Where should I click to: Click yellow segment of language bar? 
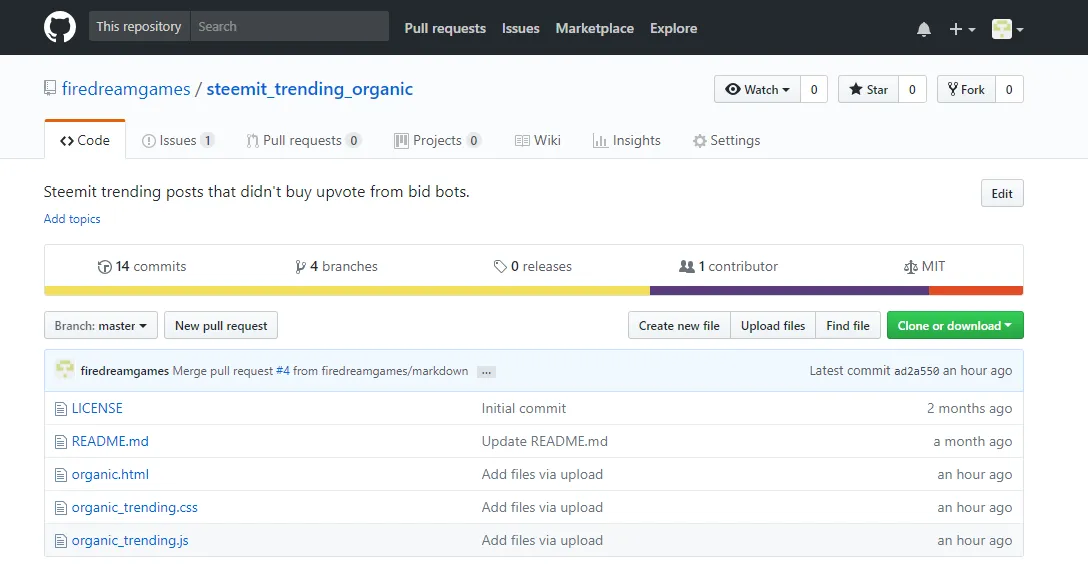347,291
